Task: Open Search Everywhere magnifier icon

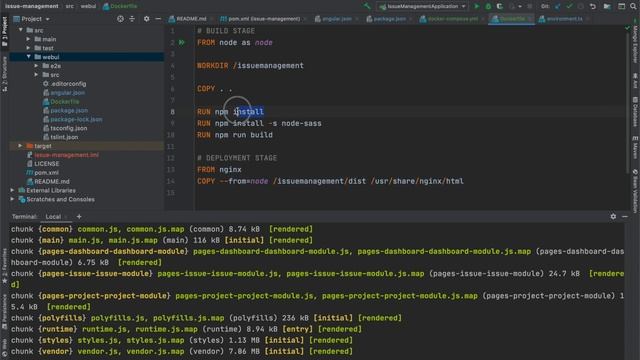Action: [633, 7]
